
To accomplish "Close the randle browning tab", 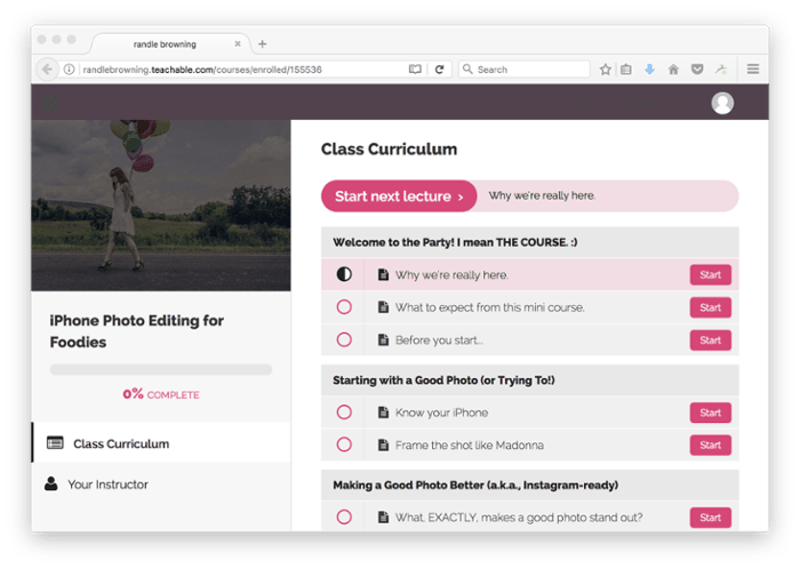I will click(238, 44).
